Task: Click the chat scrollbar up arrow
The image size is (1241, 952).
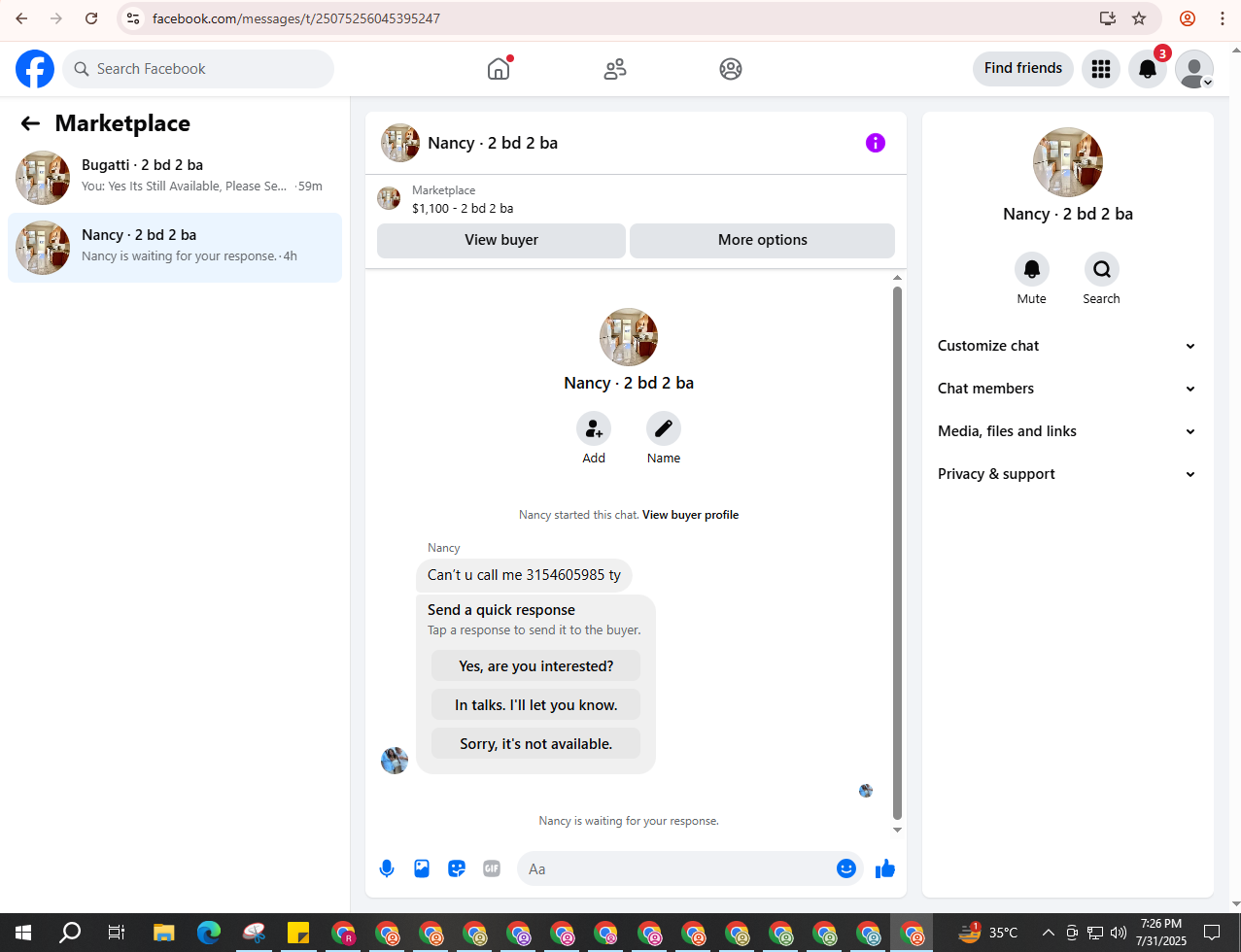Action: (x=897, y=278)
